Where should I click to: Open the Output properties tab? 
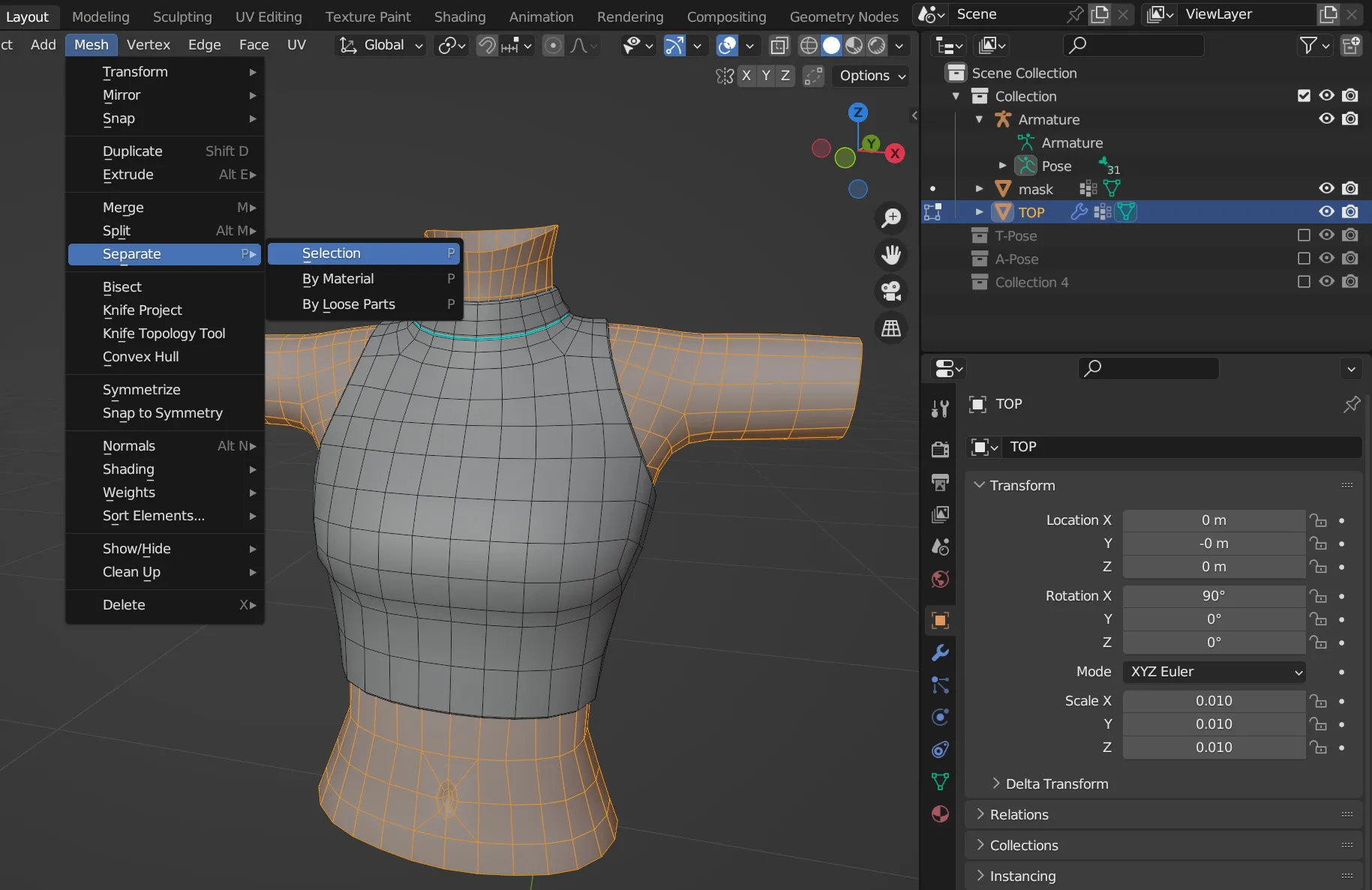[x=940, y=481]
